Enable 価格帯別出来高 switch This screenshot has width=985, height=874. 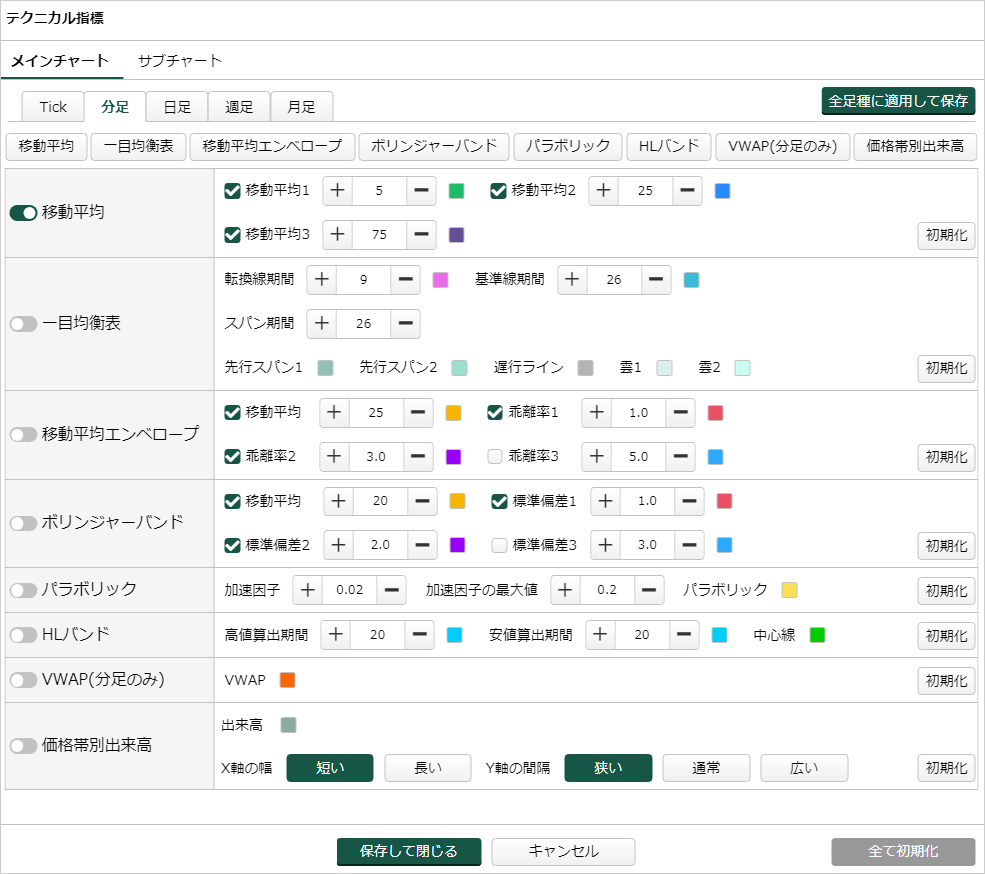click(x=23, y=746)
